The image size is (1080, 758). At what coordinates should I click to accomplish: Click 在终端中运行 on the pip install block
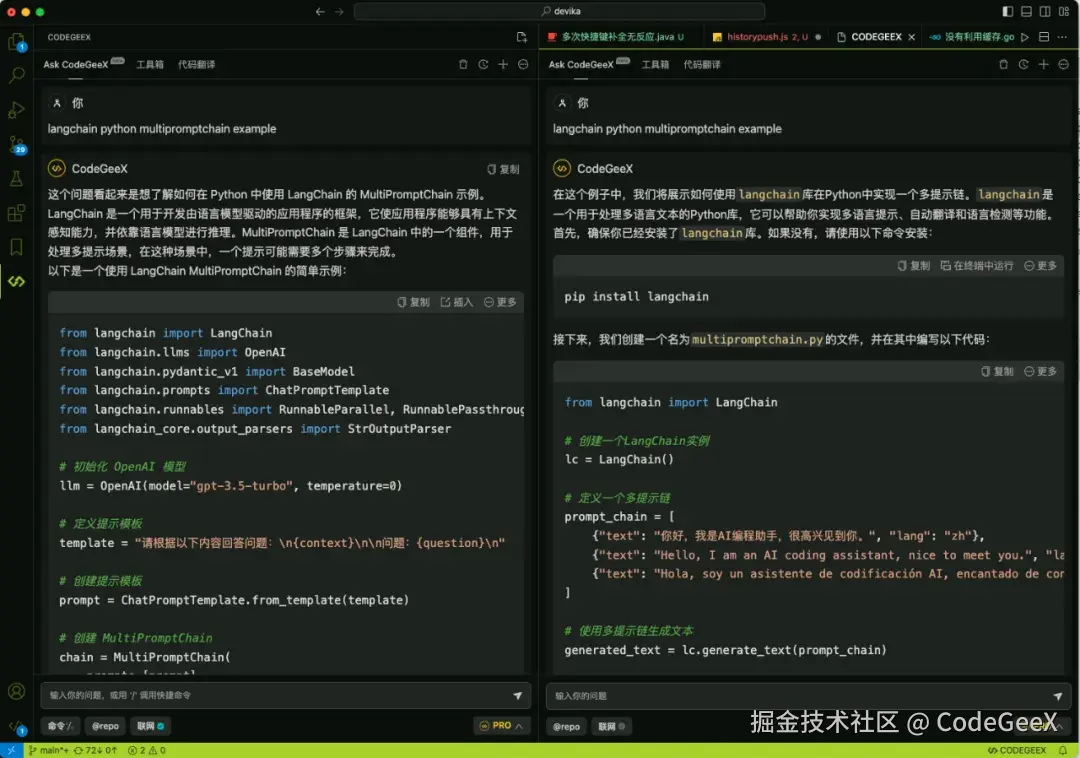pyautogui.click(x=977, y=266)
